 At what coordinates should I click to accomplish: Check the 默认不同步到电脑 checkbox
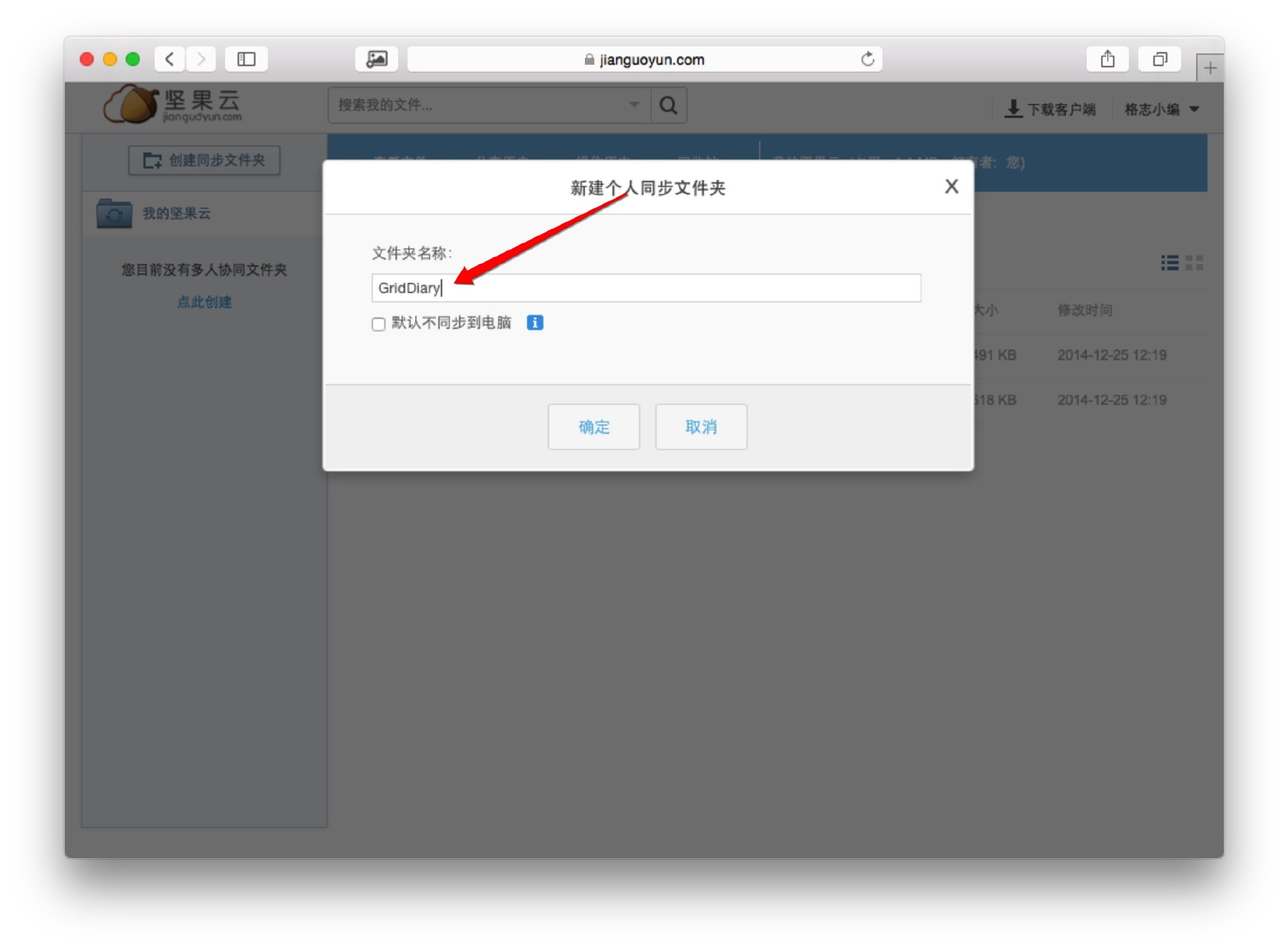point(378,324)
